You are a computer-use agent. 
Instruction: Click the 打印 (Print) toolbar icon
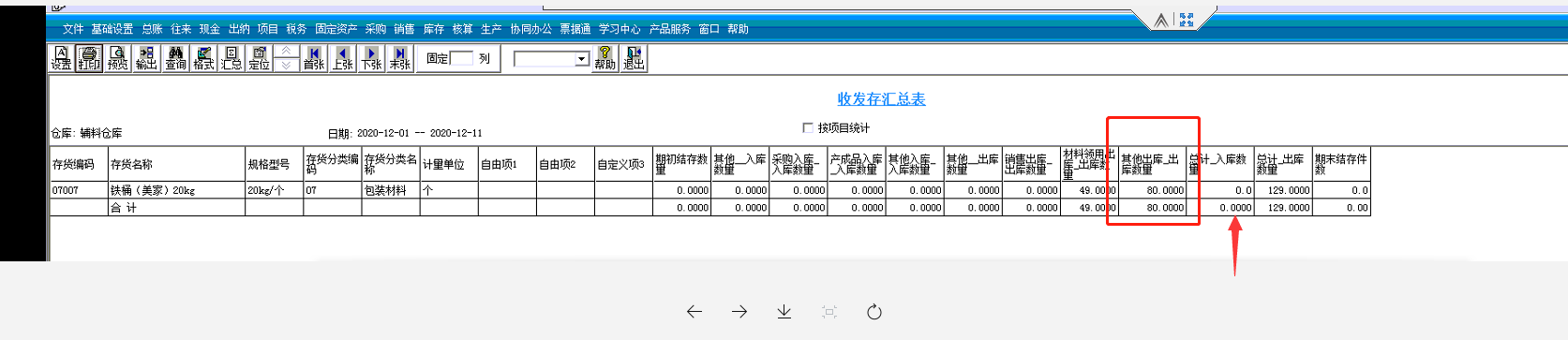(89, 58)
